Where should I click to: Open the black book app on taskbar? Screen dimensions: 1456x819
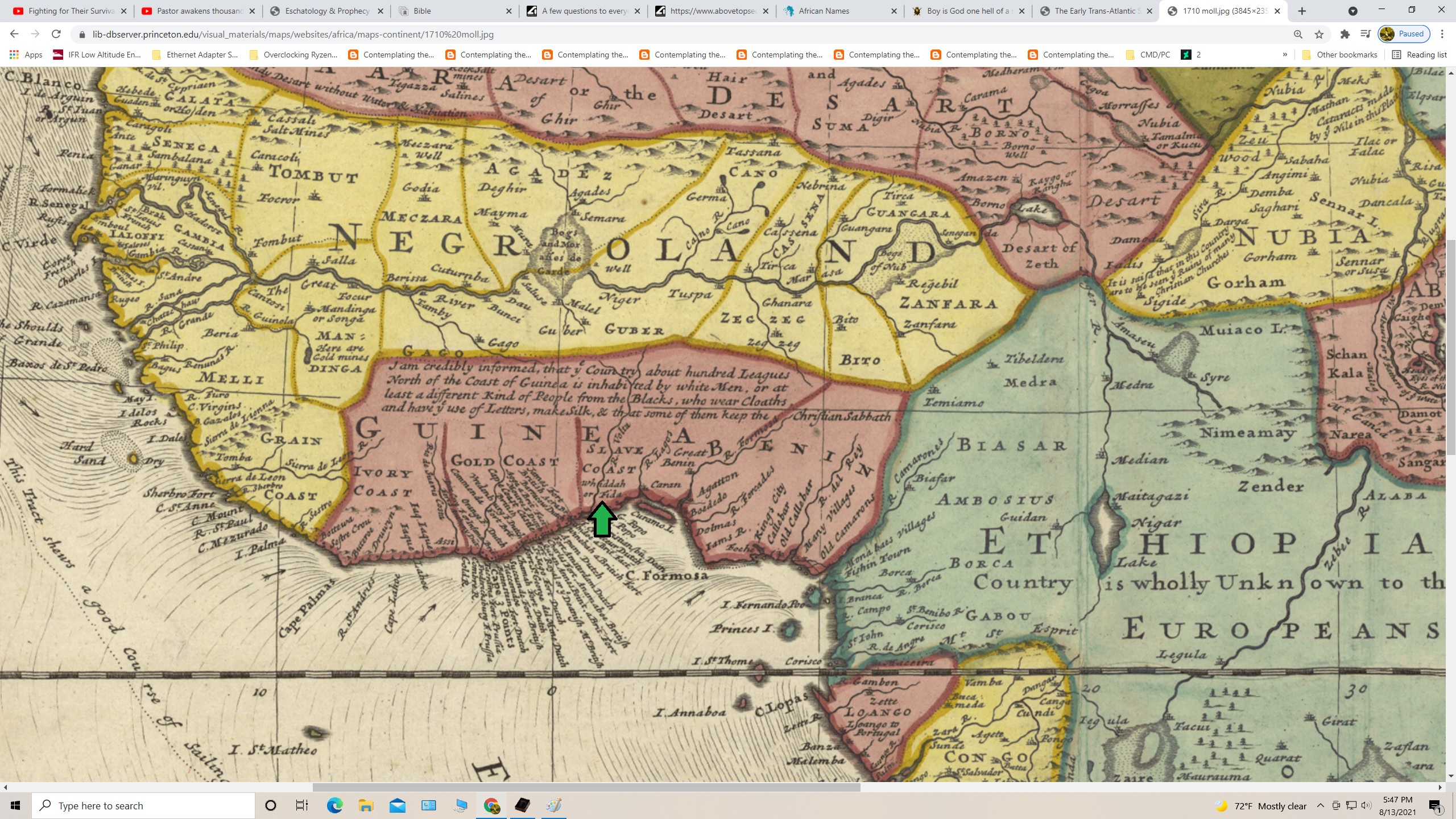523,805
